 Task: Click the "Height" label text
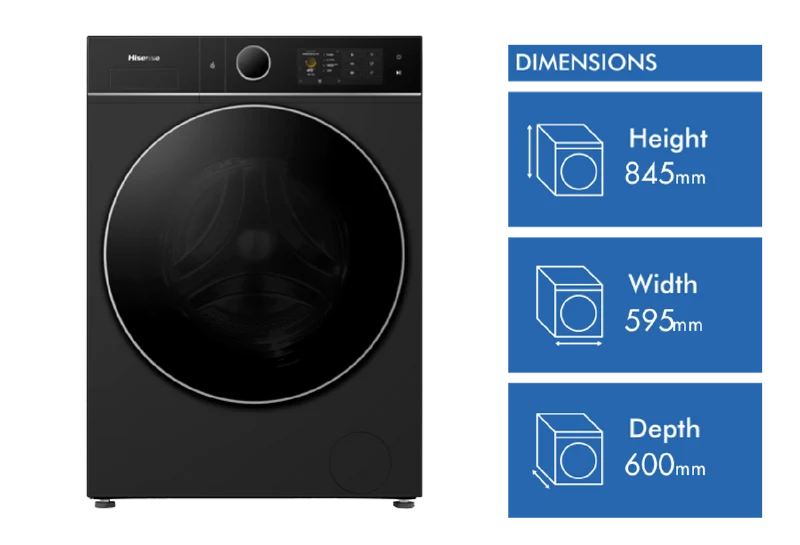668,139
